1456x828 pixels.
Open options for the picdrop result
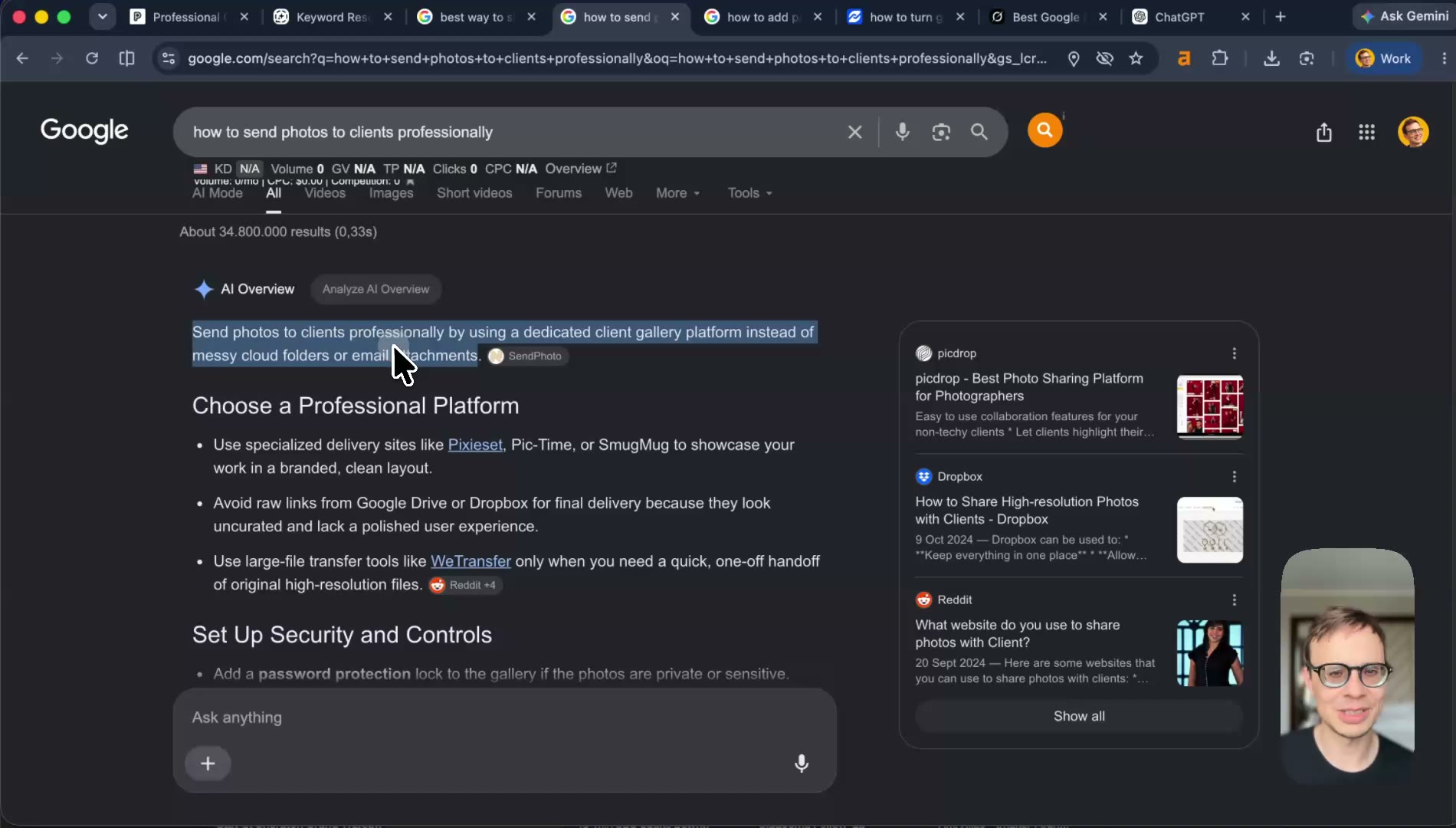pyautogui.click(x=1234, y=353)
